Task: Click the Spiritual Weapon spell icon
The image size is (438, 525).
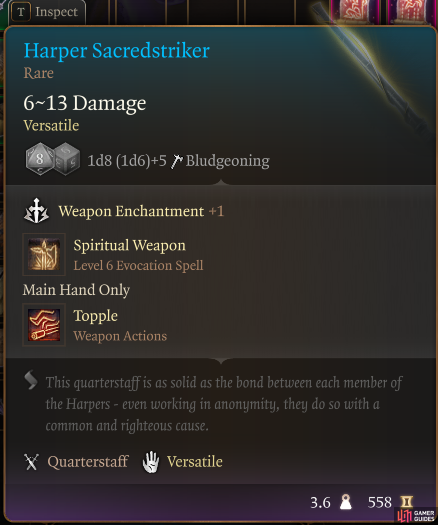Action: point(44,254)
